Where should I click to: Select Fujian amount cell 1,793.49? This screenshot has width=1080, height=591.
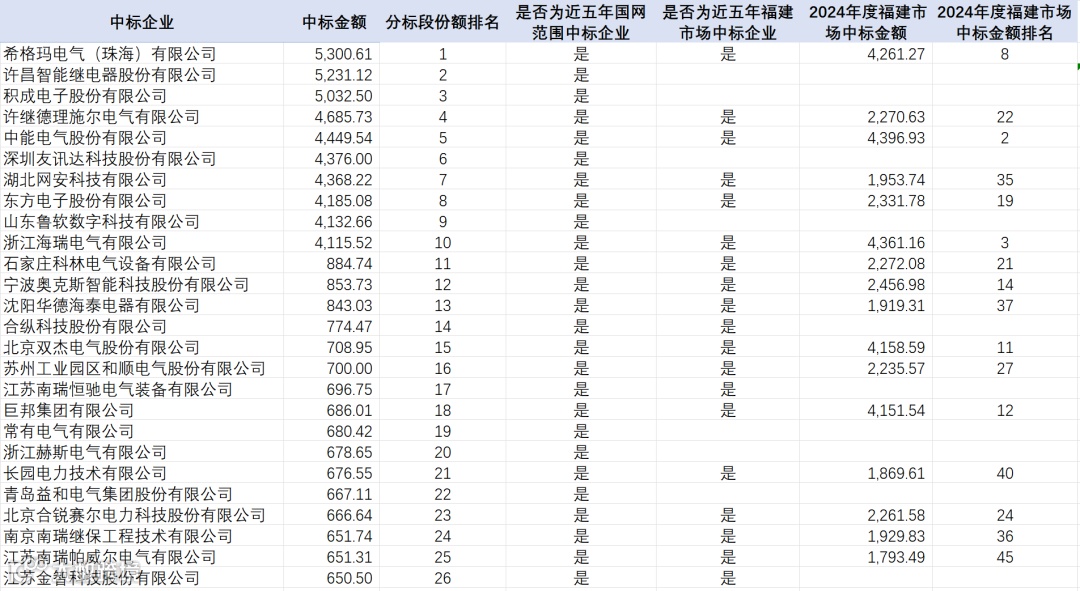click(x=866, y=557)
